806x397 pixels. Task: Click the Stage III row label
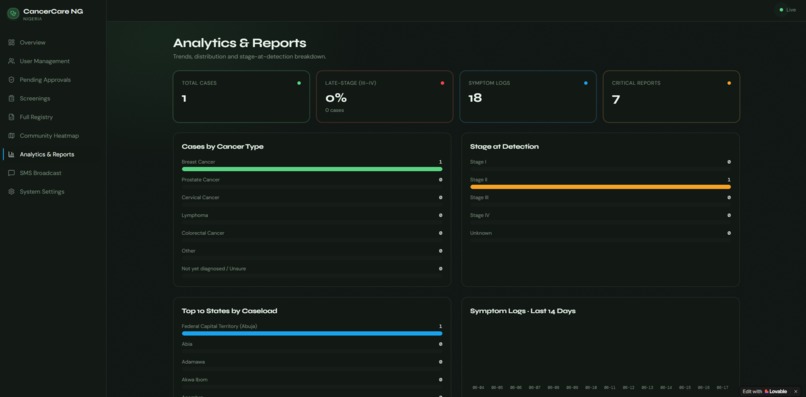click(479, 197)
